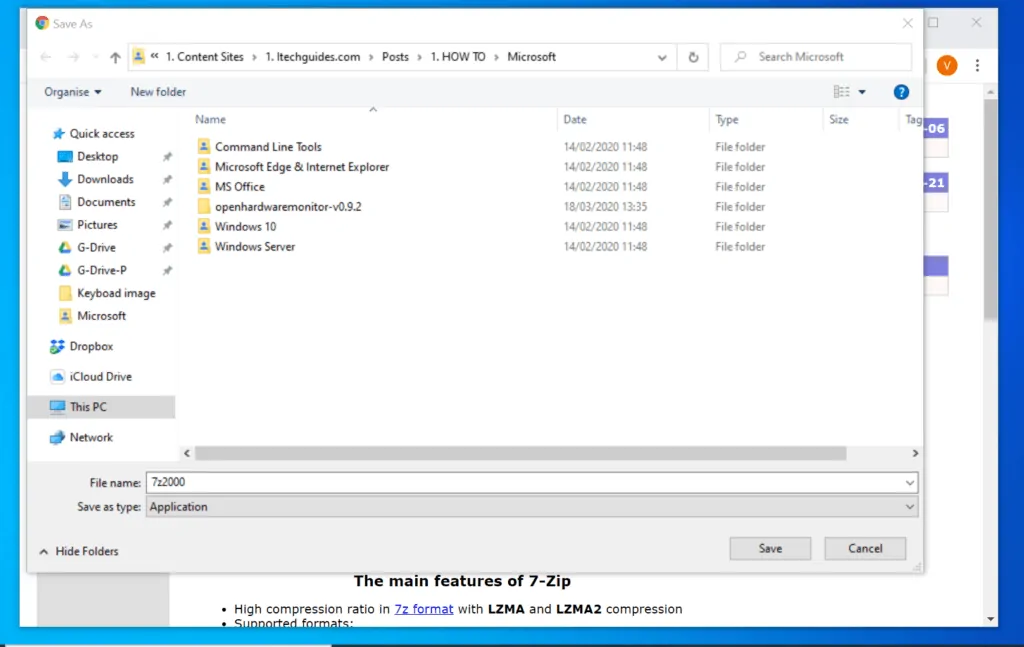1024x647 pixels.
Task: Click the Help question mark icon
Action: click(901, 91)
